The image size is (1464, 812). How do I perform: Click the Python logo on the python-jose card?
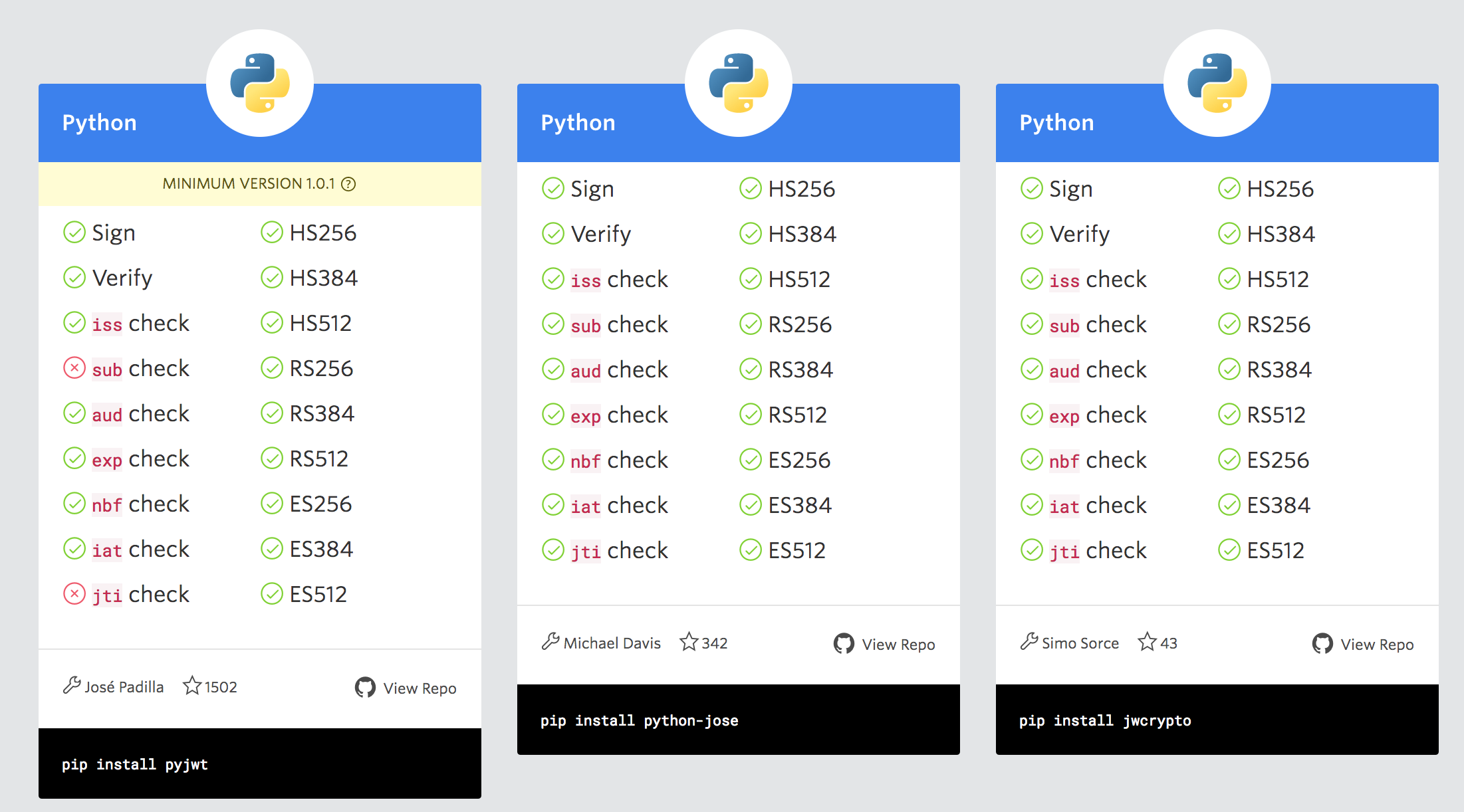tap(739, 83)
